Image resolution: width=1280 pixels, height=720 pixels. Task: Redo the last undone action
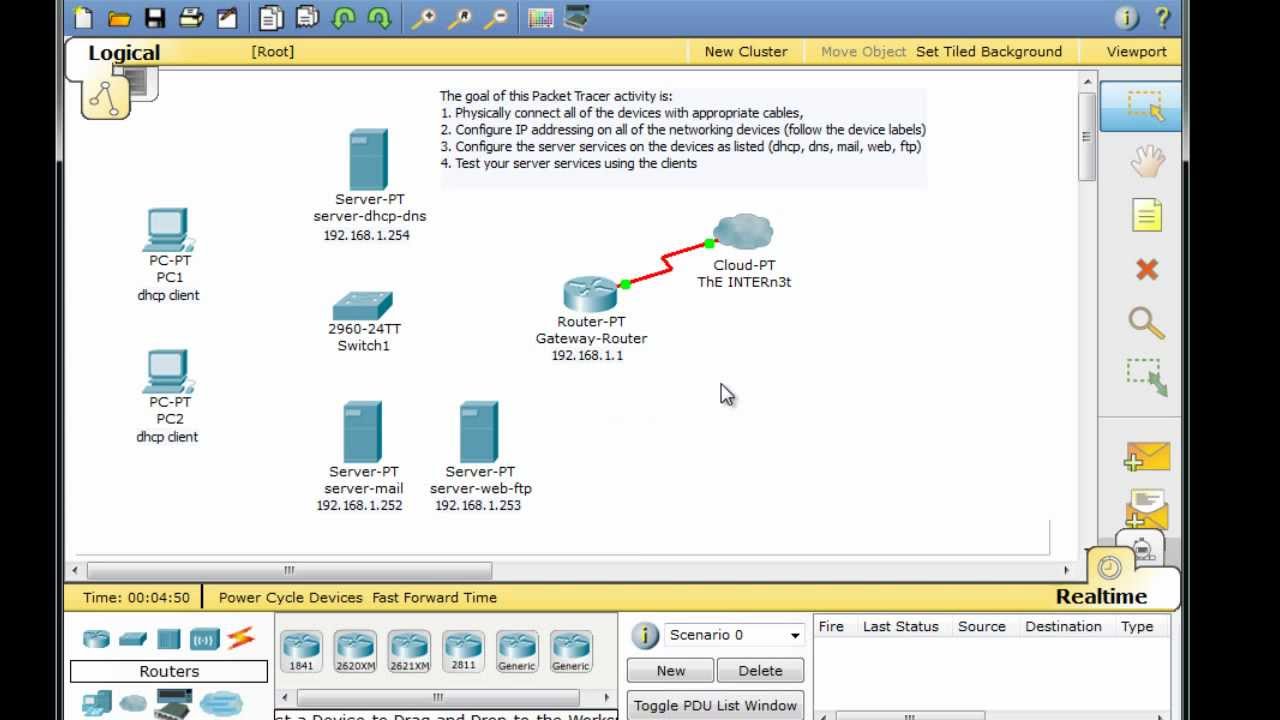(379, 17)
